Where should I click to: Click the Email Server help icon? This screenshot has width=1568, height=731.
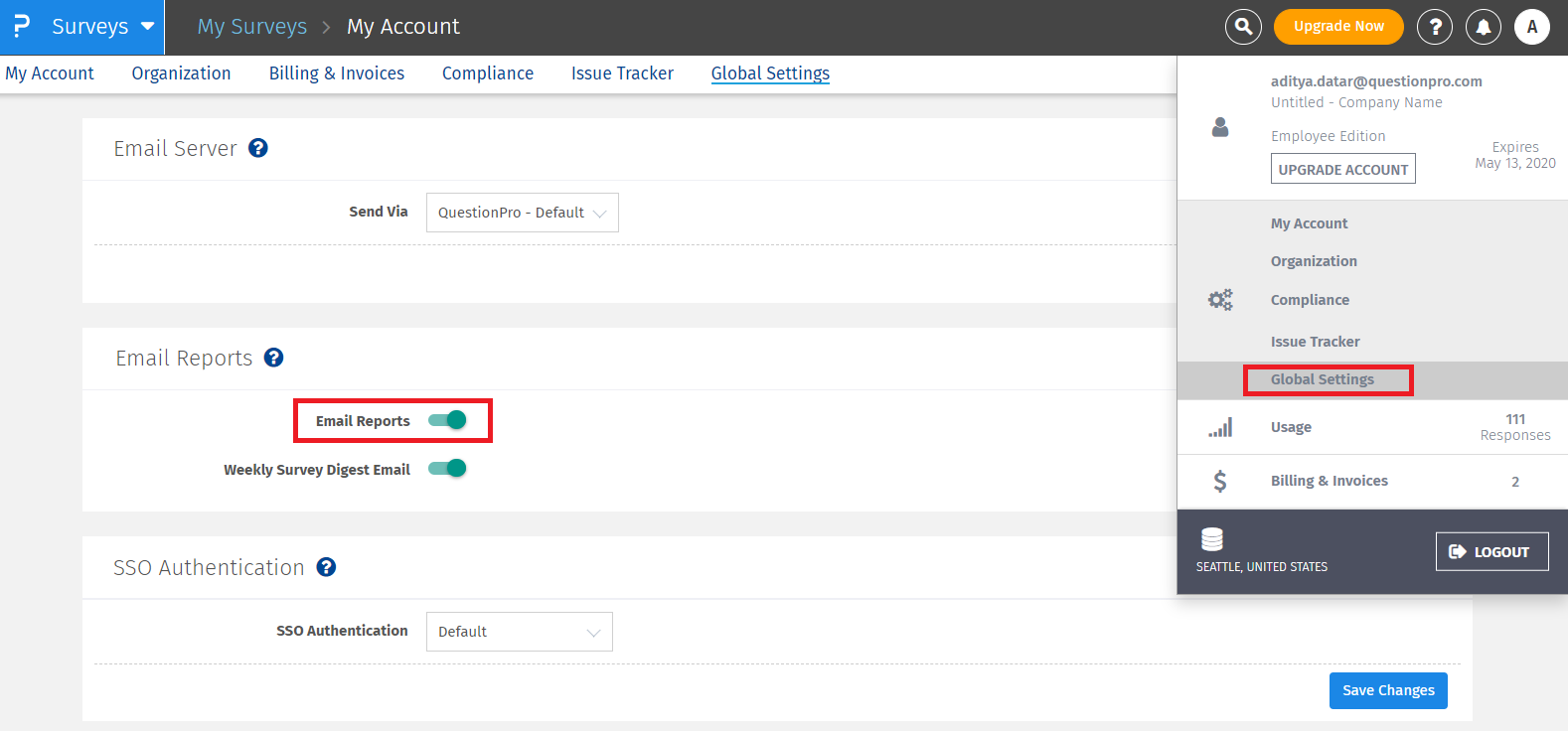point(258,148)
